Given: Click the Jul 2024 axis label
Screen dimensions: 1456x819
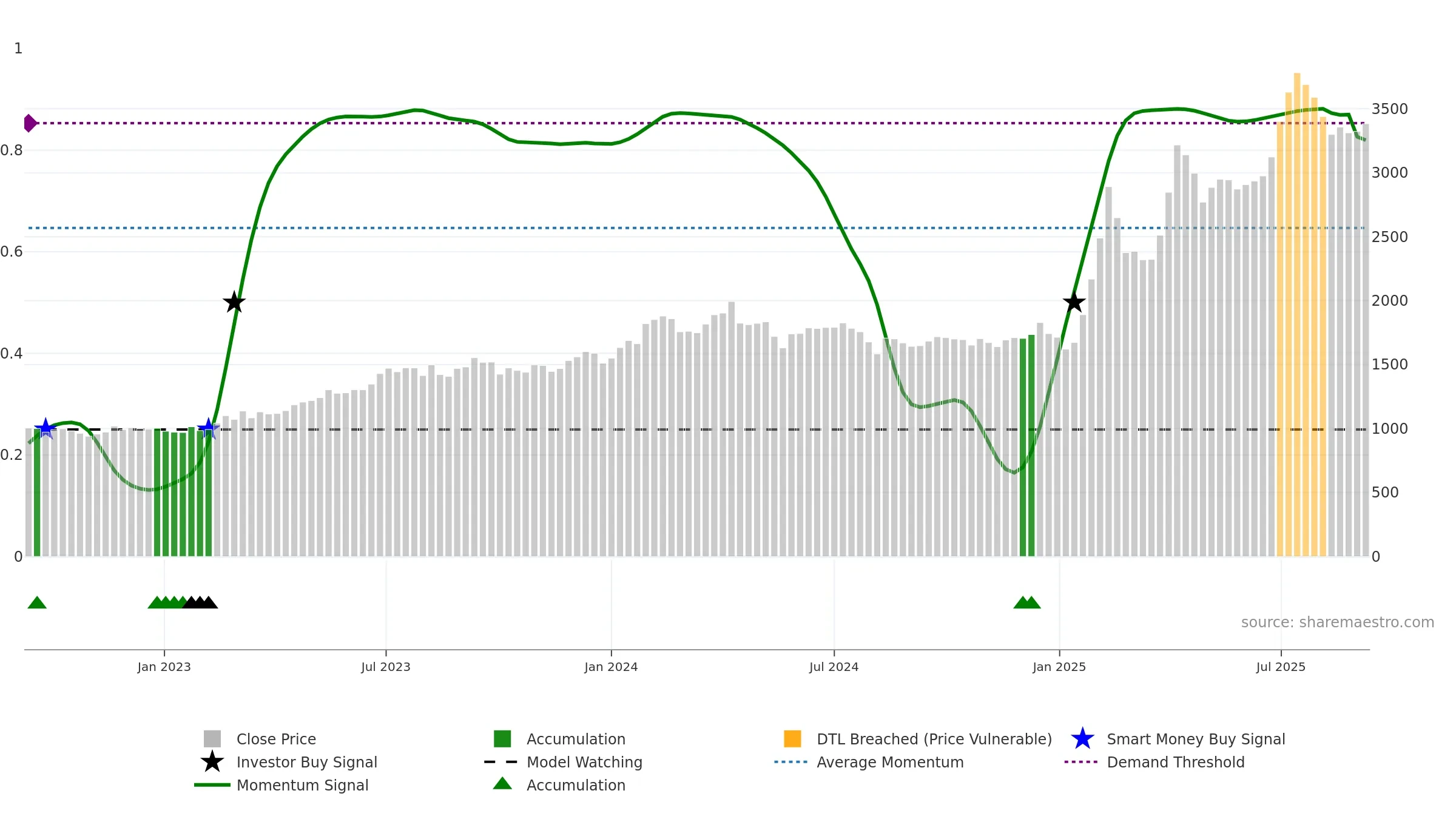Looking at the screenshot, I should tap(834, 667).
